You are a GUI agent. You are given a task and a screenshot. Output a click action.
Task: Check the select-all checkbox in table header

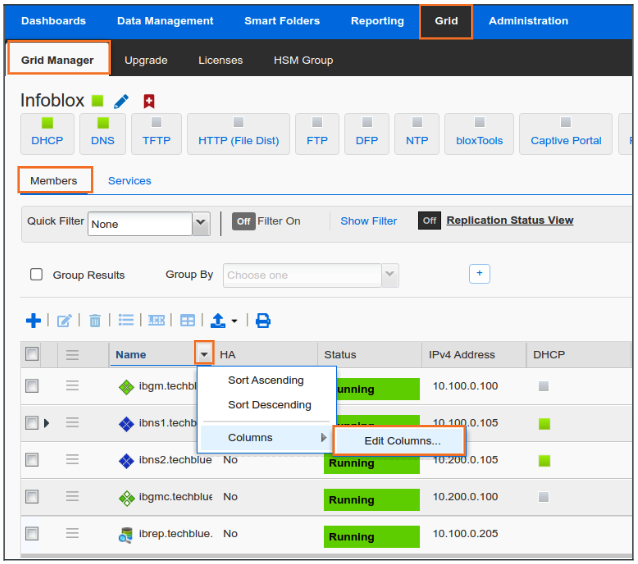[x=32, y=354]
